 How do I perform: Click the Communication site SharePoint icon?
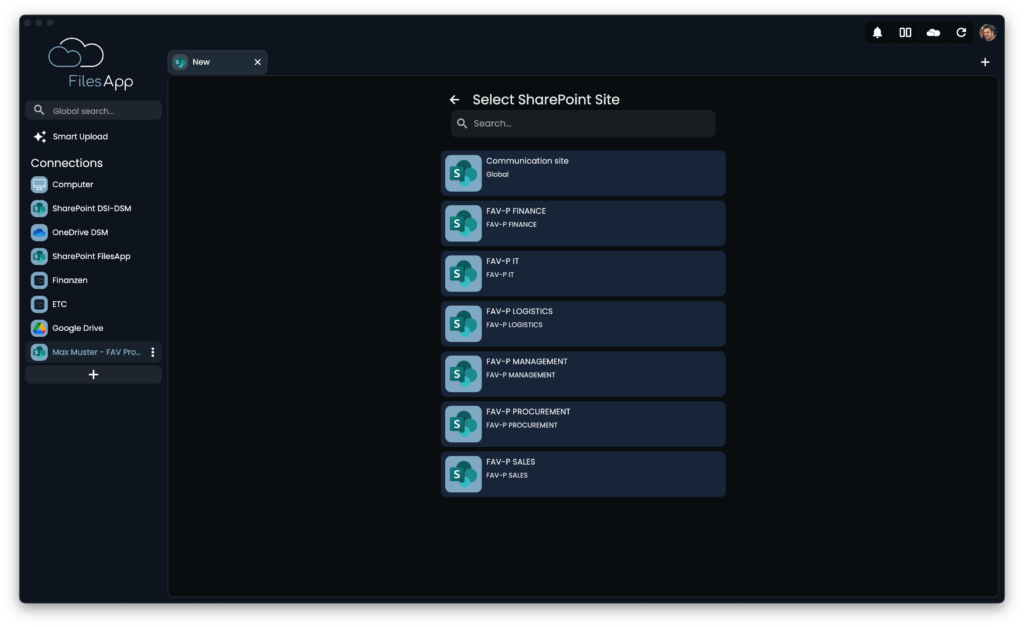point(463,173)
